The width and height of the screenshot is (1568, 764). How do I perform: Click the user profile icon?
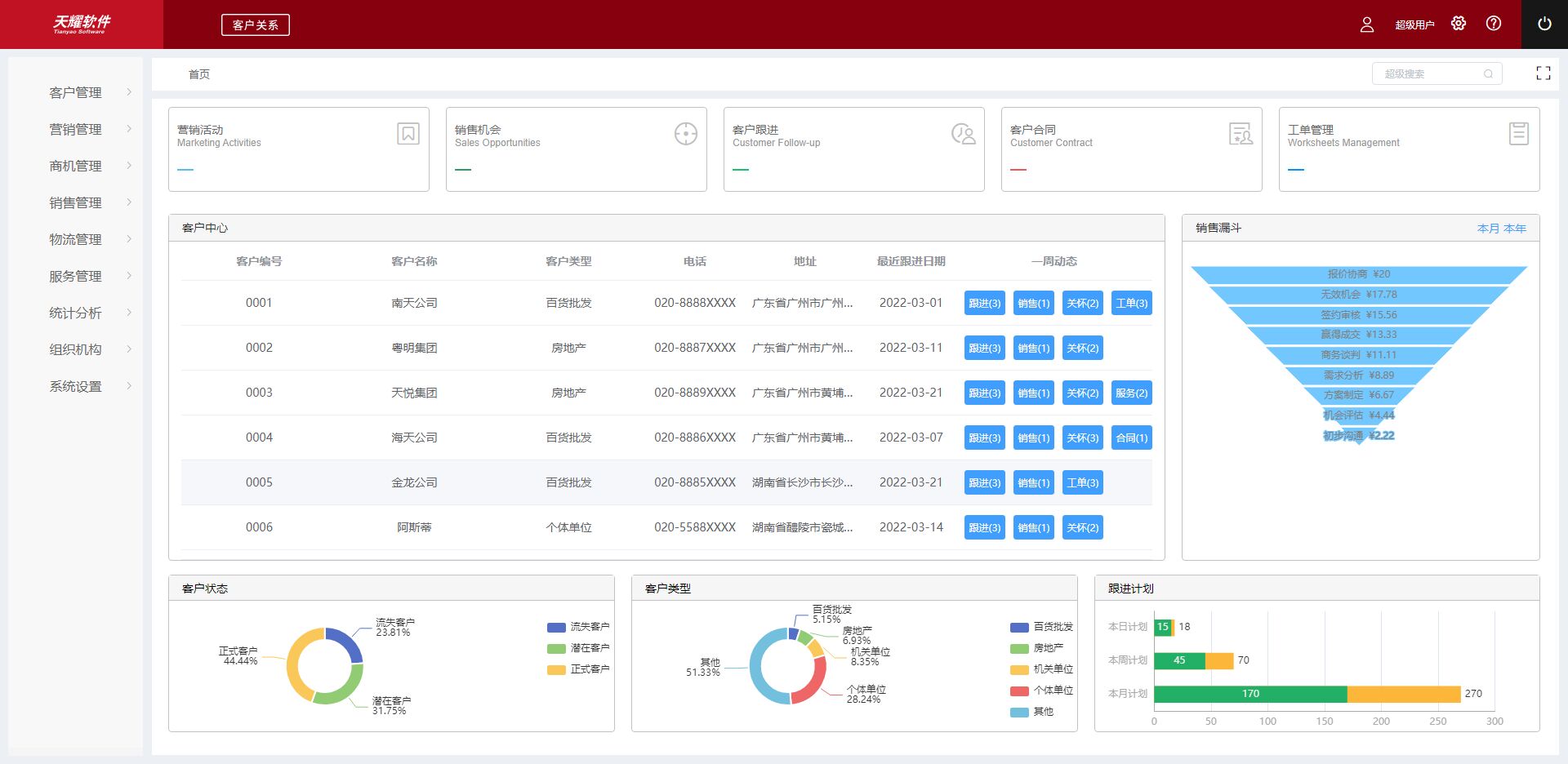(x=1367, y=24)
